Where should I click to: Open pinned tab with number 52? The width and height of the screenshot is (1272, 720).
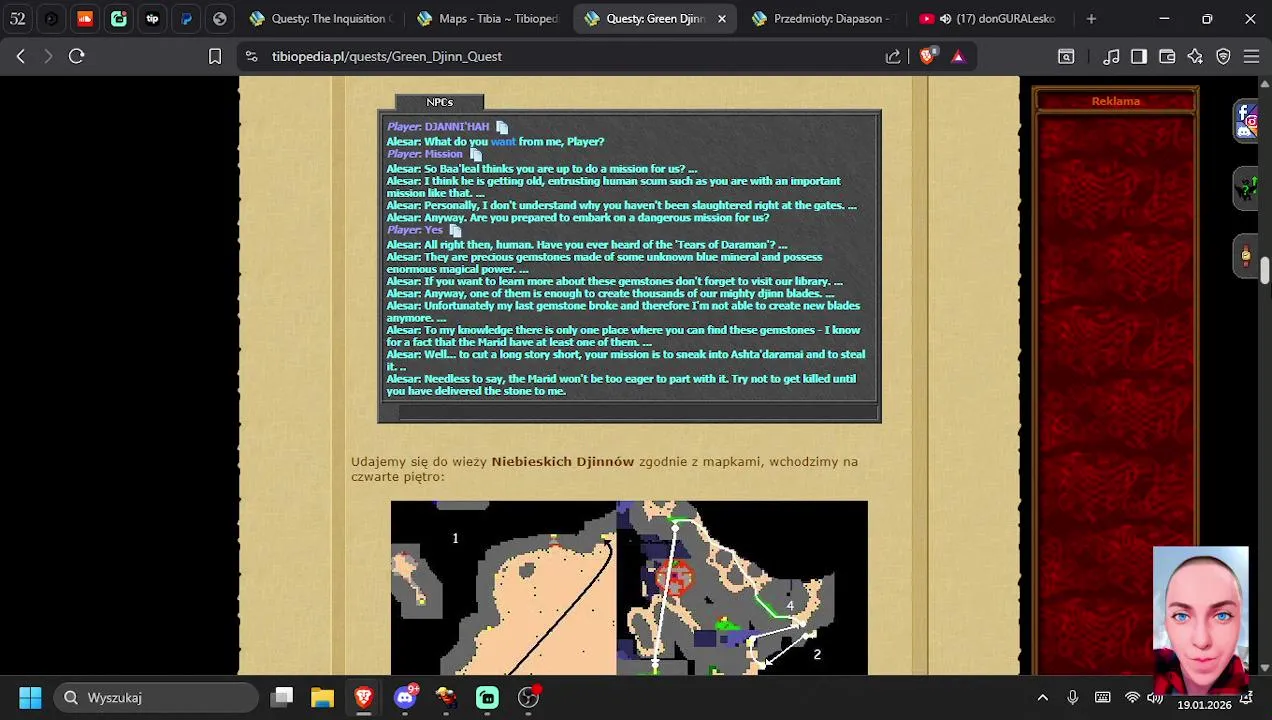click(x=18, y=18)
